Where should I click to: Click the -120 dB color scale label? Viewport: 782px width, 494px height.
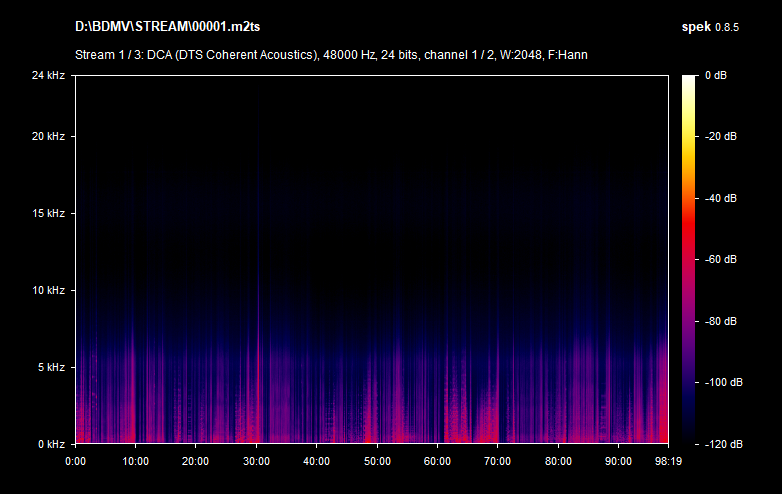[x=721, y=444]
